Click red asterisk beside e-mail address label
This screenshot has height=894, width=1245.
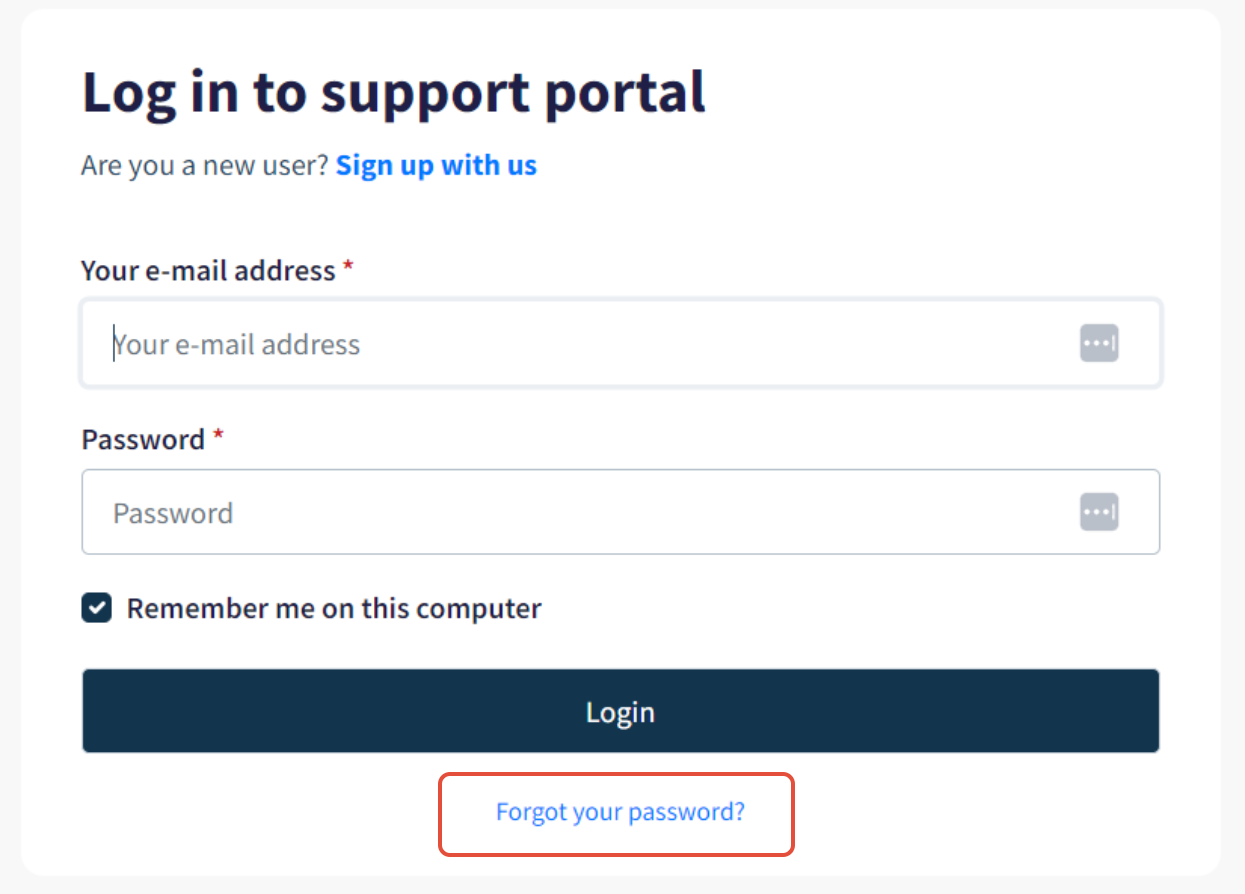pyautogui.click(x=348, y=268)
